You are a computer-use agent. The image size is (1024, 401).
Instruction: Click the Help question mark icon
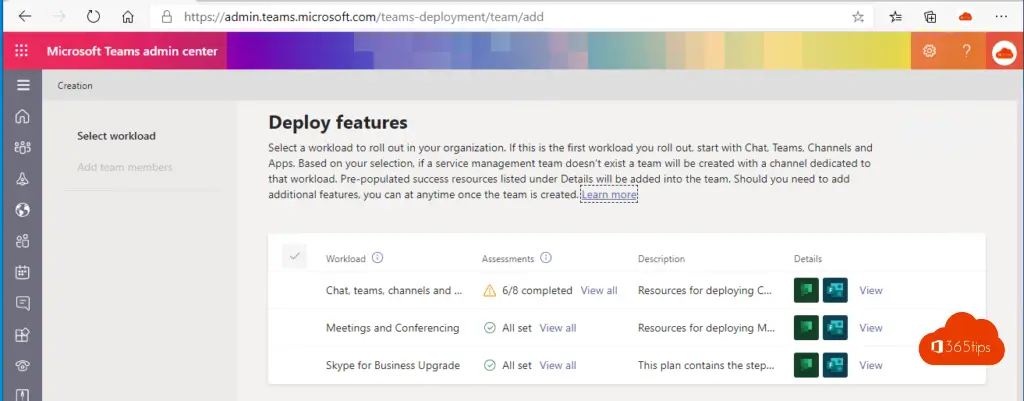[x=966, y=52]
